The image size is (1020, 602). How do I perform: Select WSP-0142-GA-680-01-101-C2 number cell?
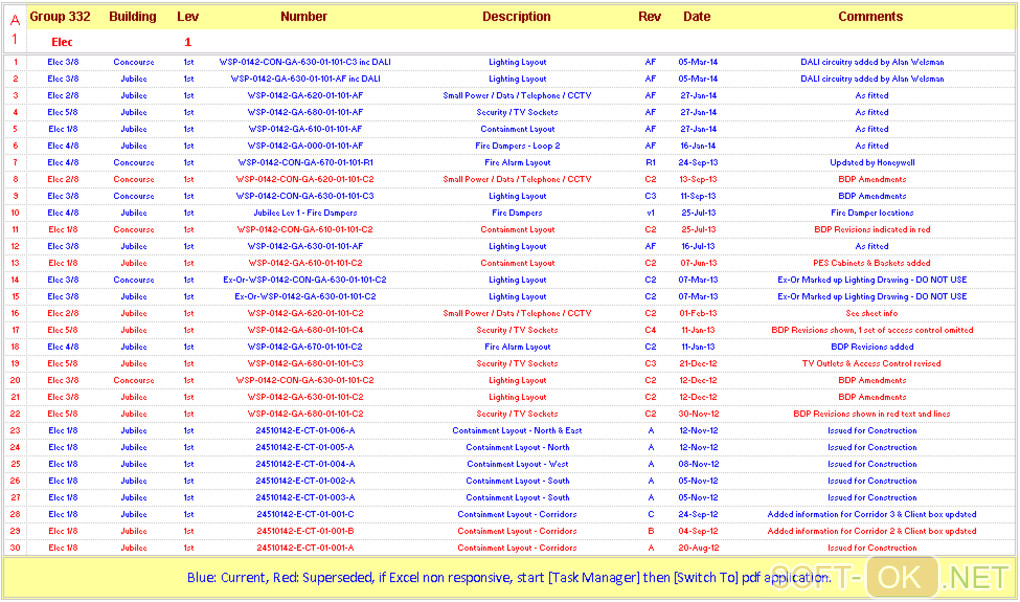pyautogui.click(x=305, y=414)
